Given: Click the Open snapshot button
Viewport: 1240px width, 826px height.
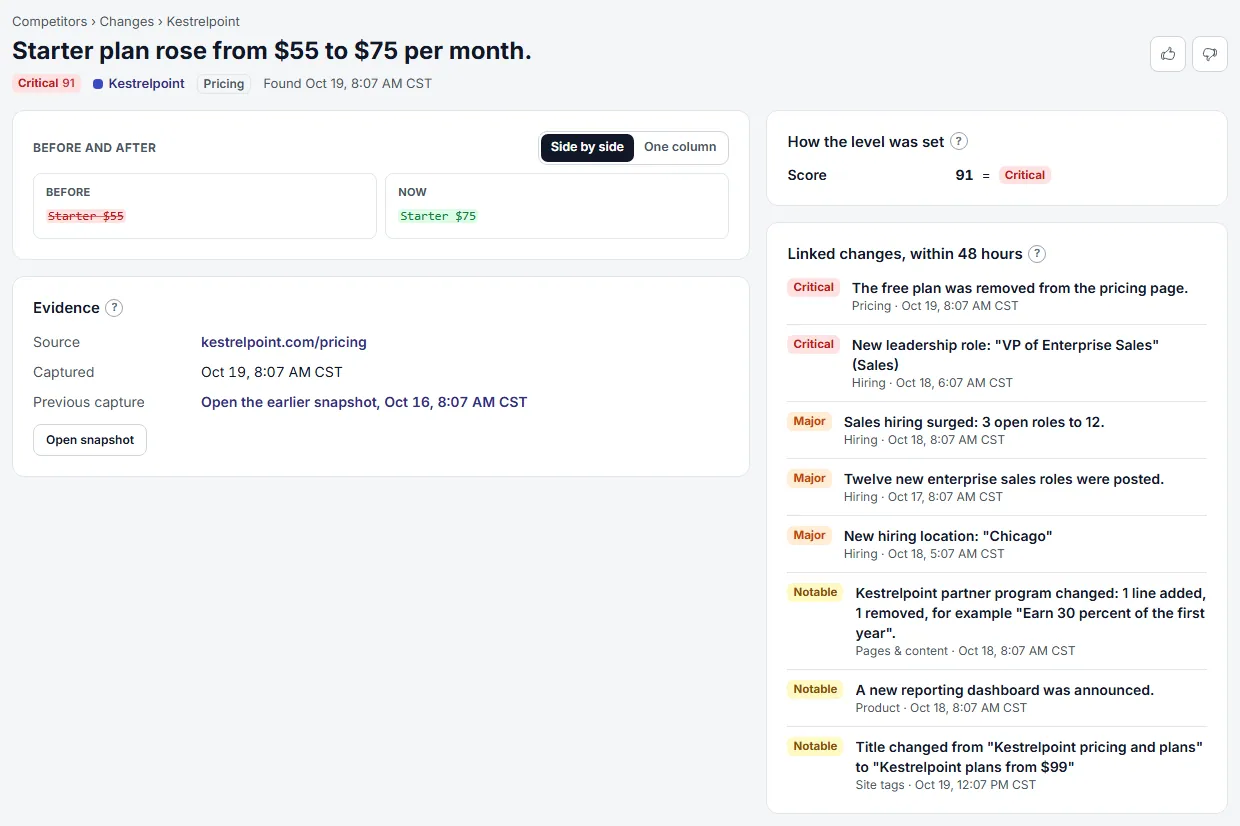Looking at the screenshot, I should click(90, 440).
